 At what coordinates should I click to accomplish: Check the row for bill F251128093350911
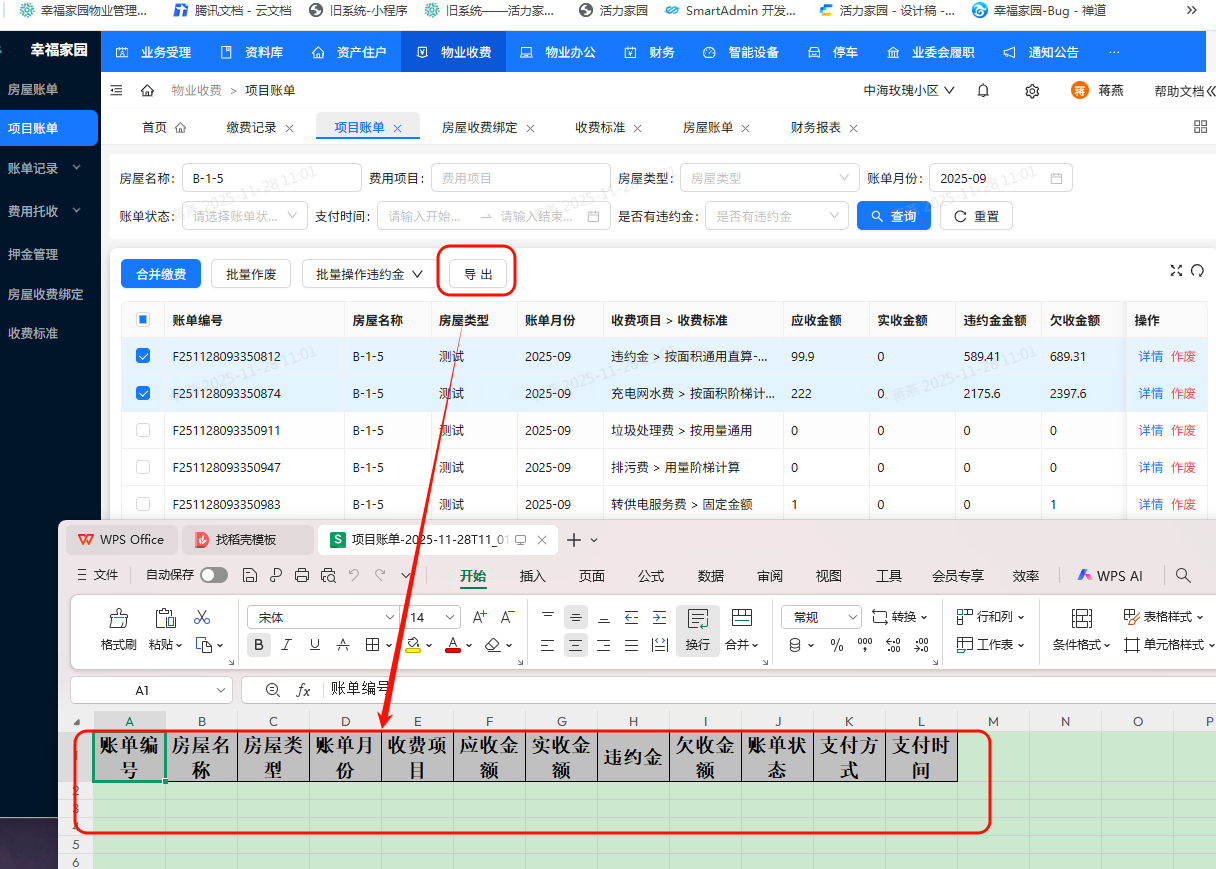[143, 430]
